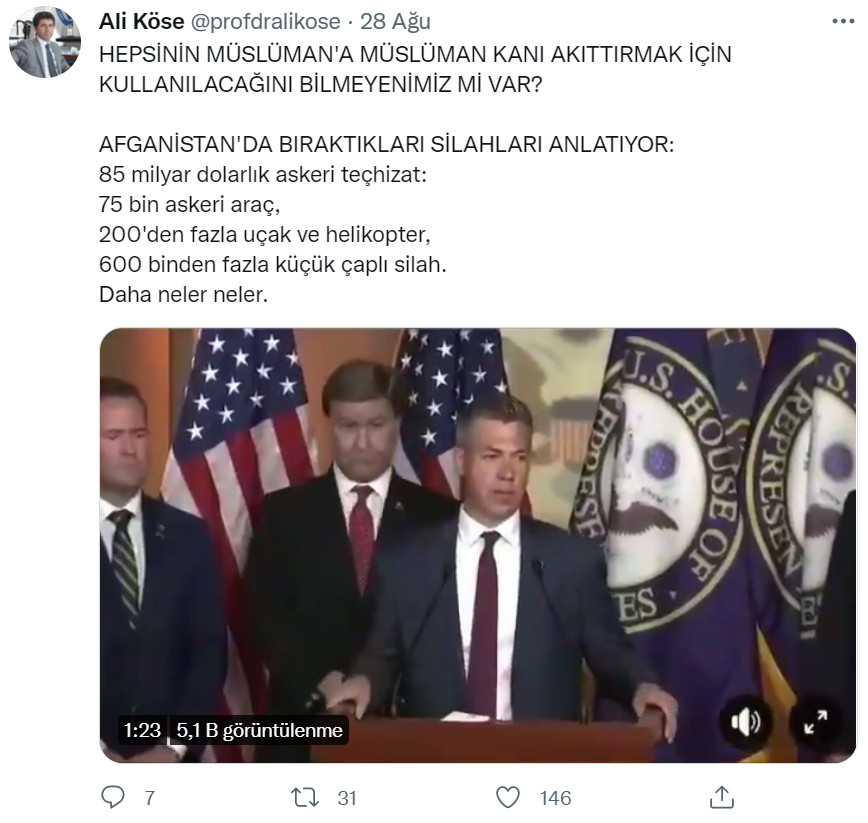Retweet using the arrows icon
The width and height of the screenshot is (868, 823).
305,798
